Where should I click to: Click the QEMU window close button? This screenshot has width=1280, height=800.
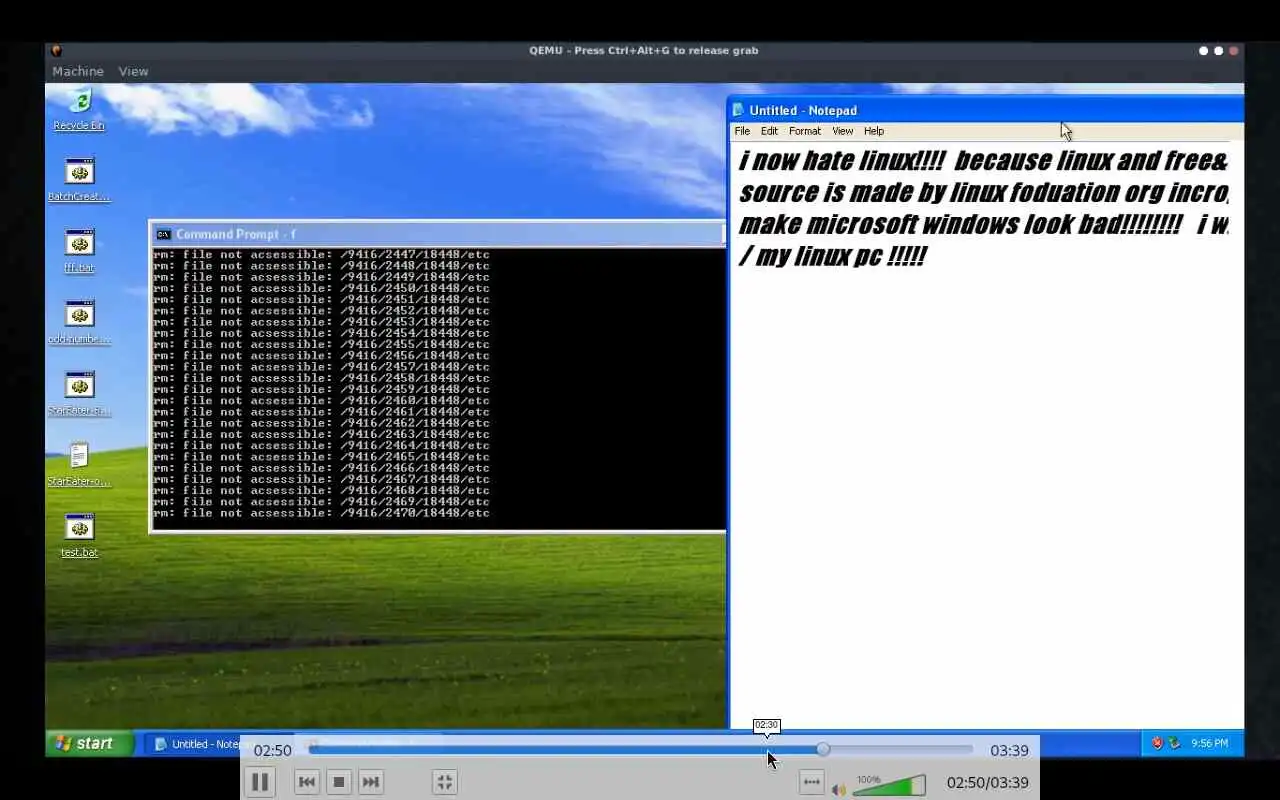coord(1233,51)
